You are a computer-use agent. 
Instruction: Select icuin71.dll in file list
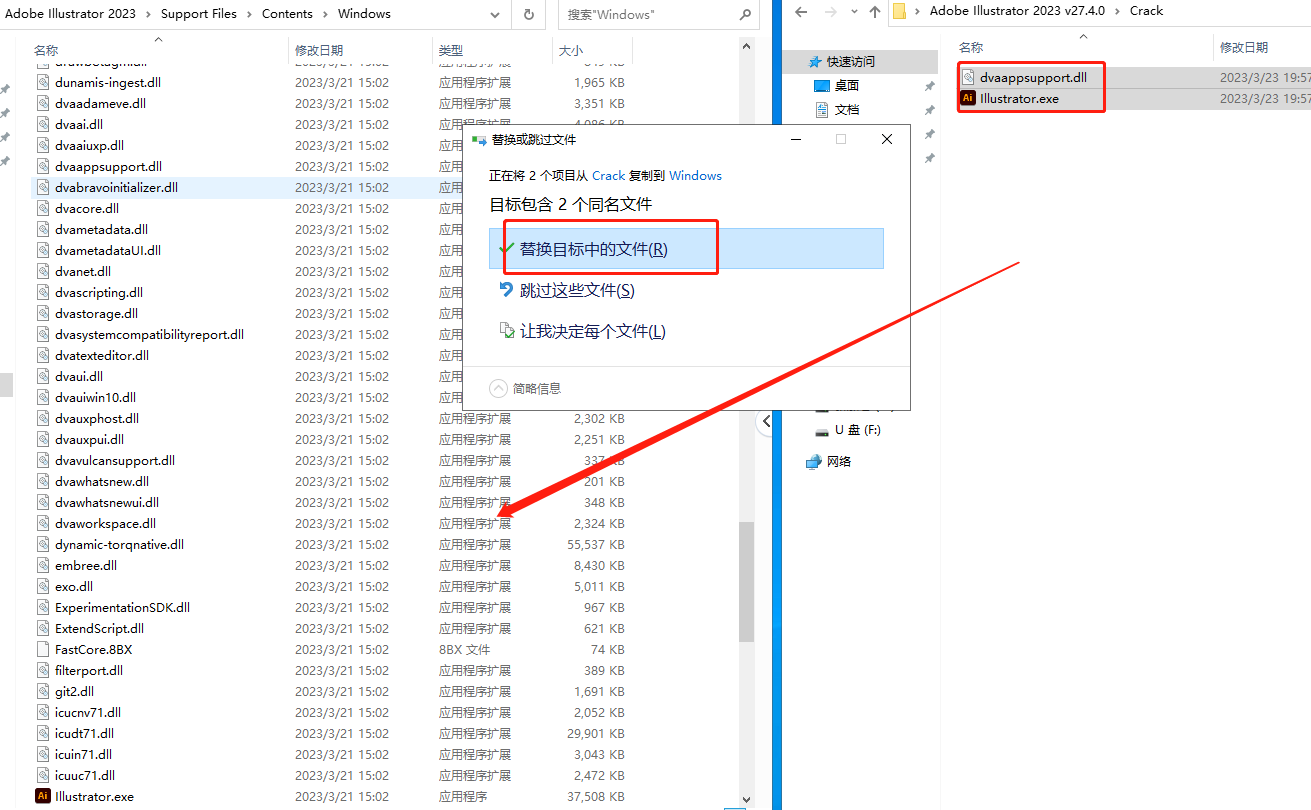pyautogui.click(x=83, y=754)
